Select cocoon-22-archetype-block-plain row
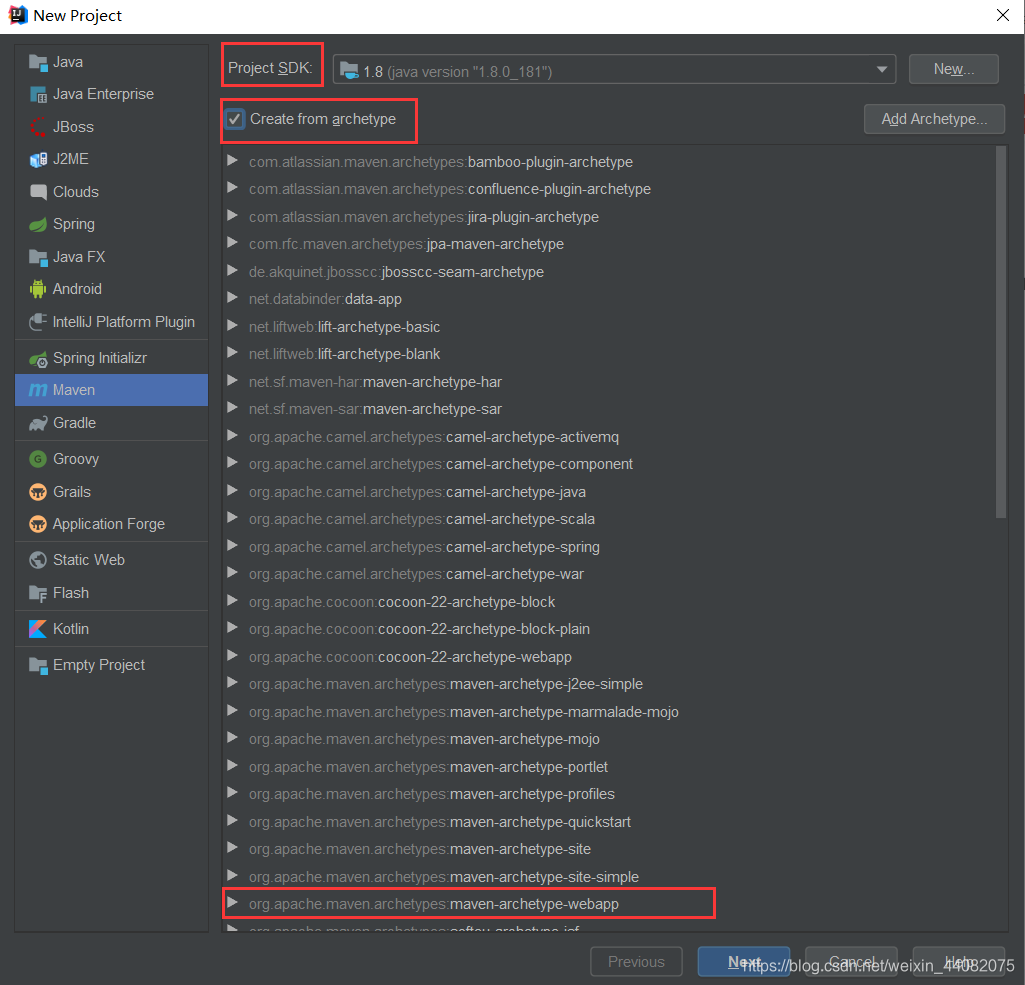This screenshot has height=985, width=1025. point(608,629)
